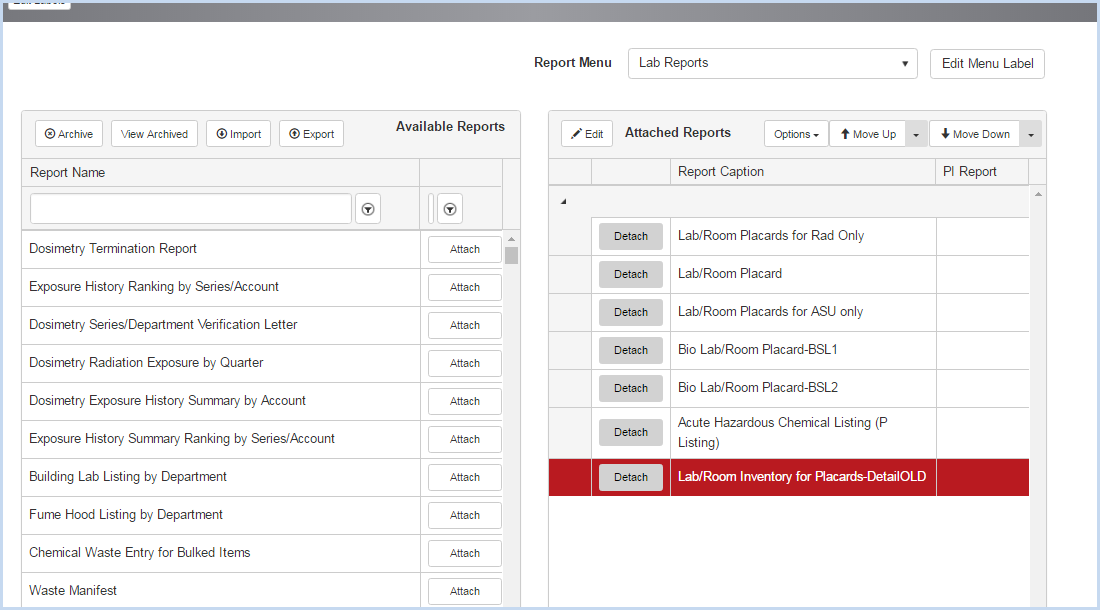Viewport: 1100px width, 610px height.
Task: Select 'Dosimetry Series/Department Verification Letter' text
Action: point(163,324)
